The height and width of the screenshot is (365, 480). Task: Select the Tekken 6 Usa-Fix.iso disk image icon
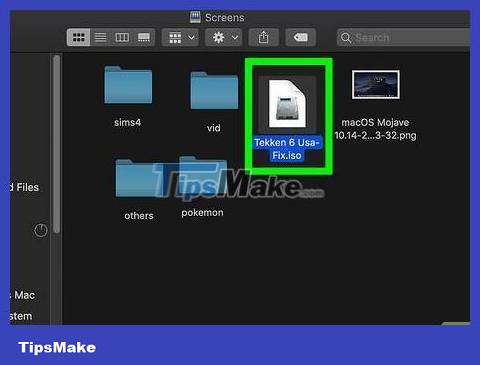point(287,104)
